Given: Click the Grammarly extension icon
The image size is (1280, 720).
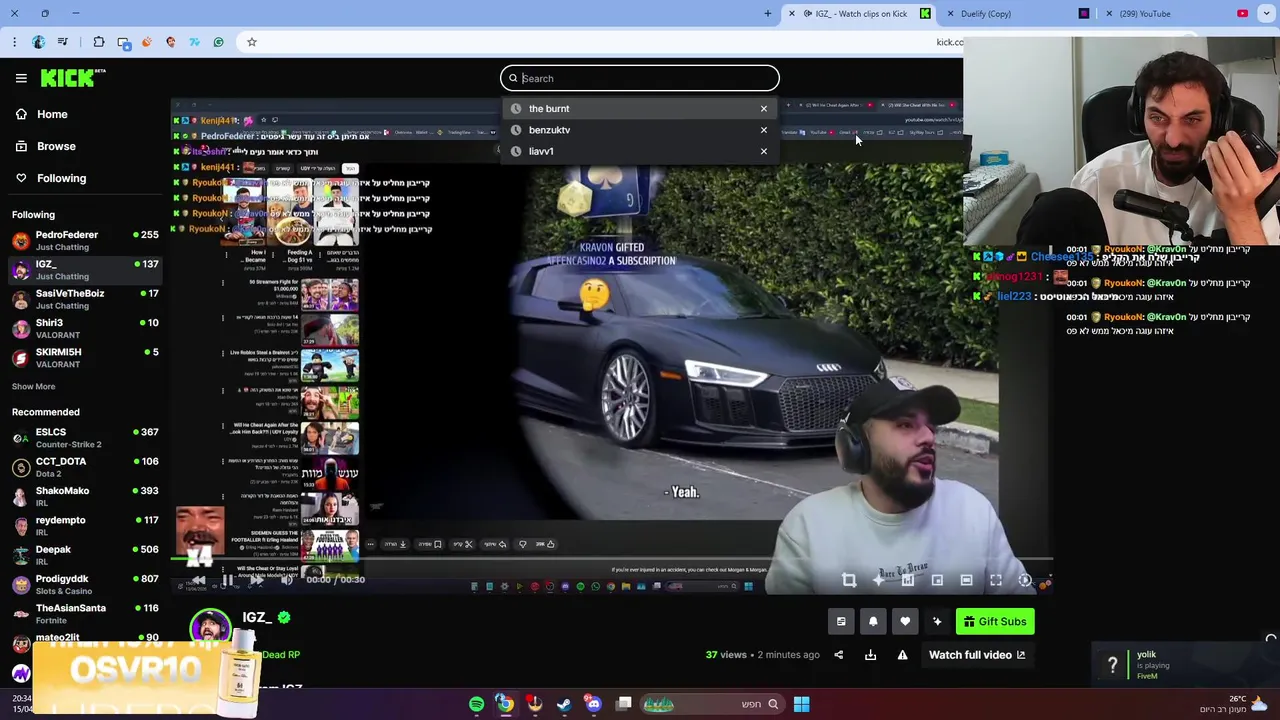Looking at the screenshot, I should 218,42.
